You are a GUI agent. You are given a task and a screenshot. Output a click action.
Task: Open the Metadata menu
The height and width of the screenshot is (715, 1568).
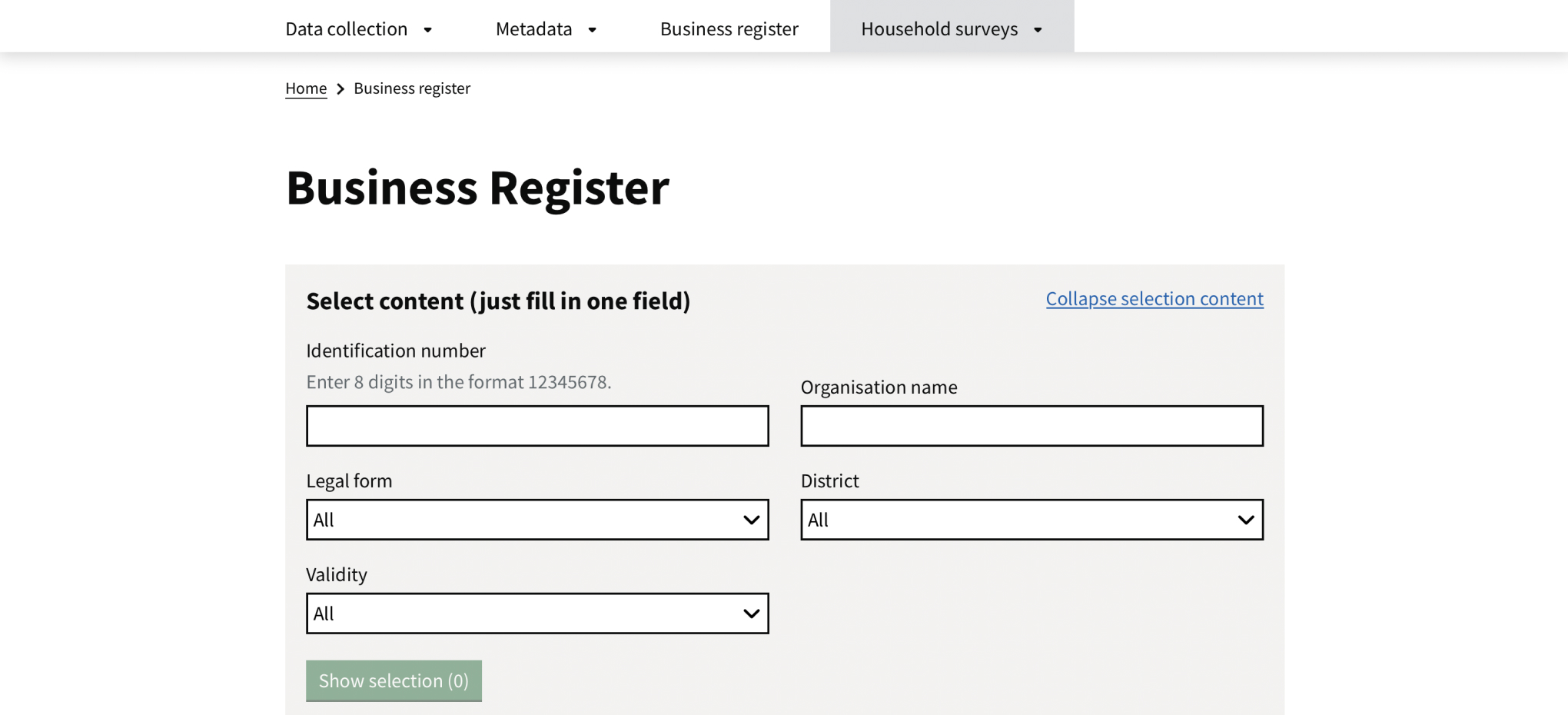(x=534, y=29)
